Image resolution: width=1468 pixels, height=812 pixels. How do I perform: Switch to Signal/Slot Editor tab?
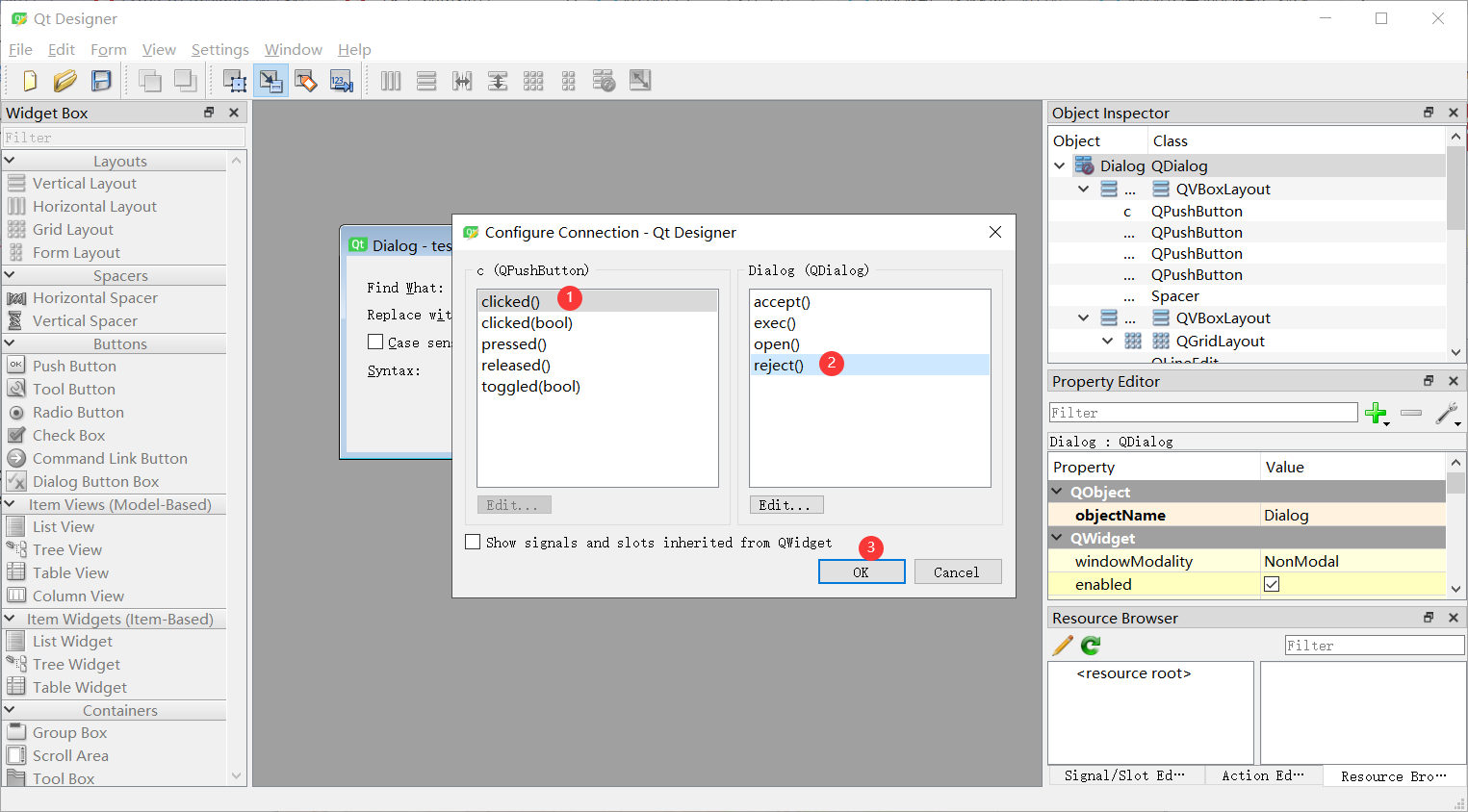pyautogui.click(x=1124, y=775)
